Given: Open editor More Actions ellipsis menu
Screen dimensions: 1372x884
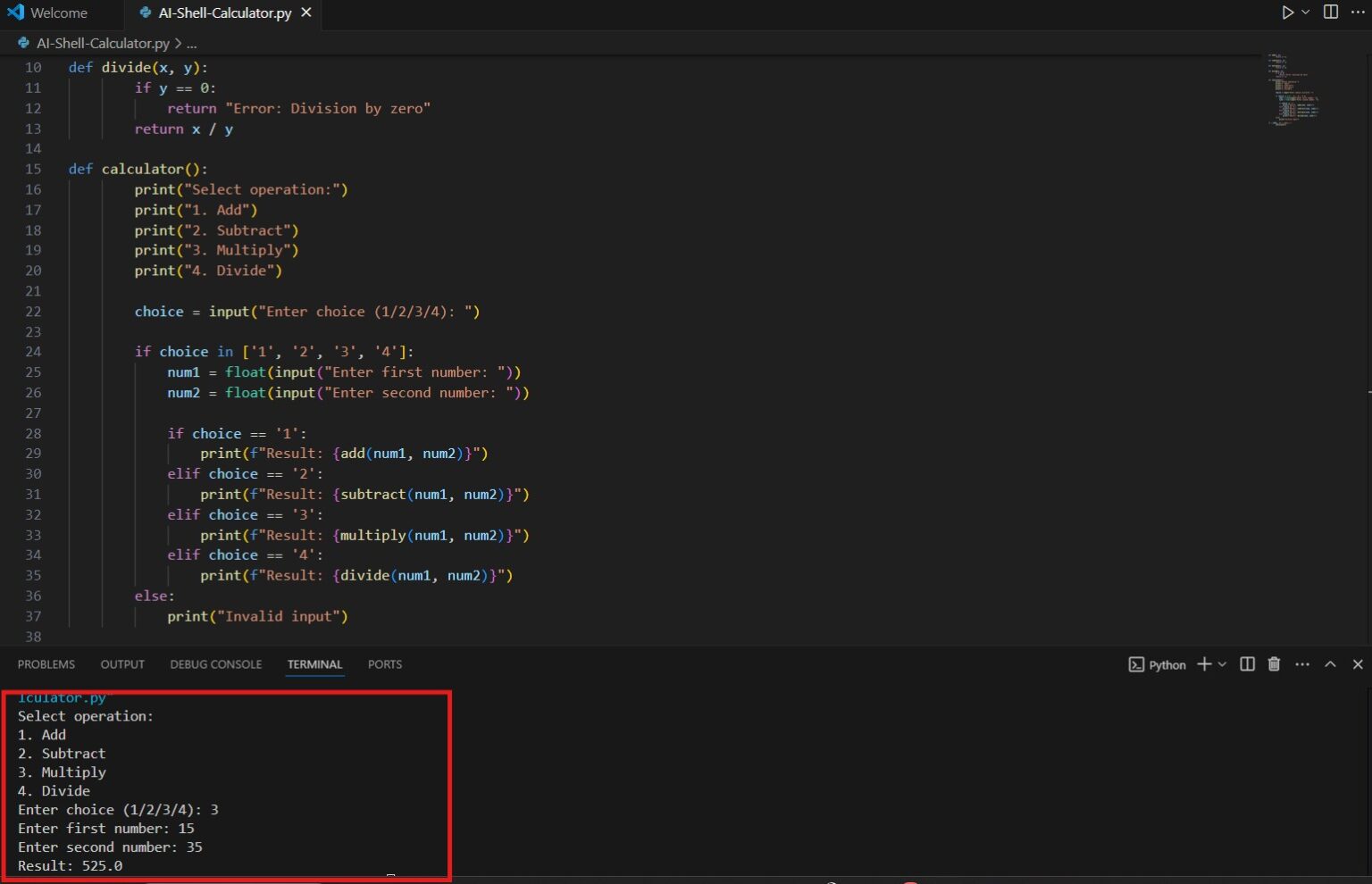Looking at the screenshot, I should pos(1358,13).
